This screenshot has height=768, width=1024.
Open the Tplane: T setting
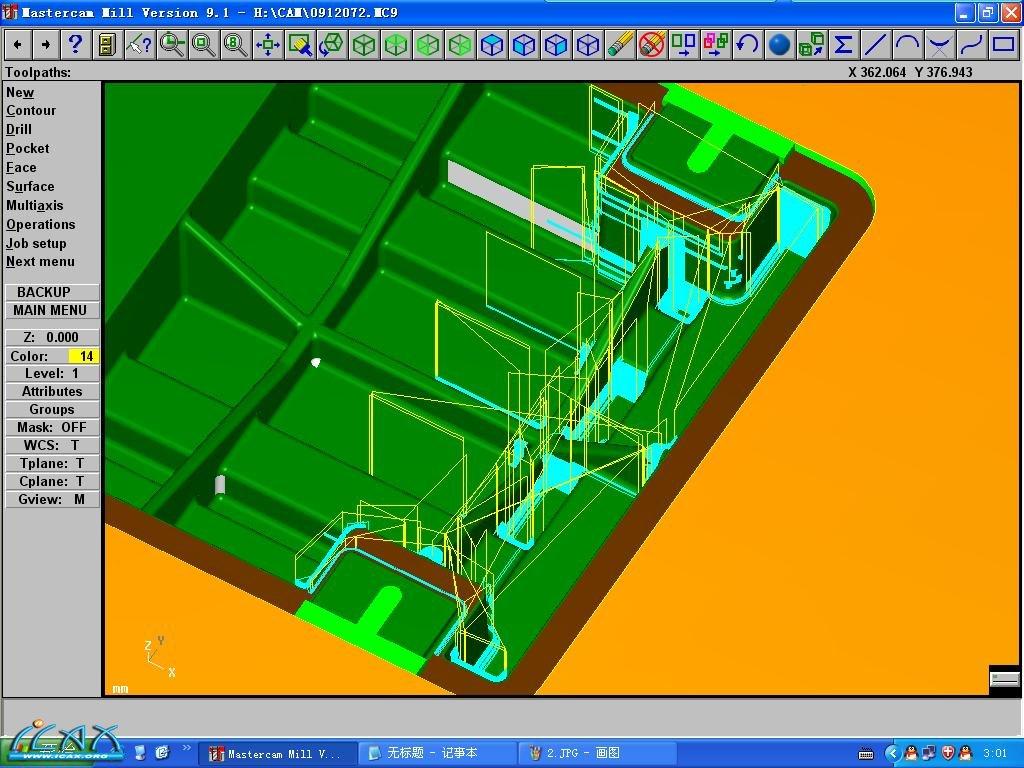pos(52,463)
